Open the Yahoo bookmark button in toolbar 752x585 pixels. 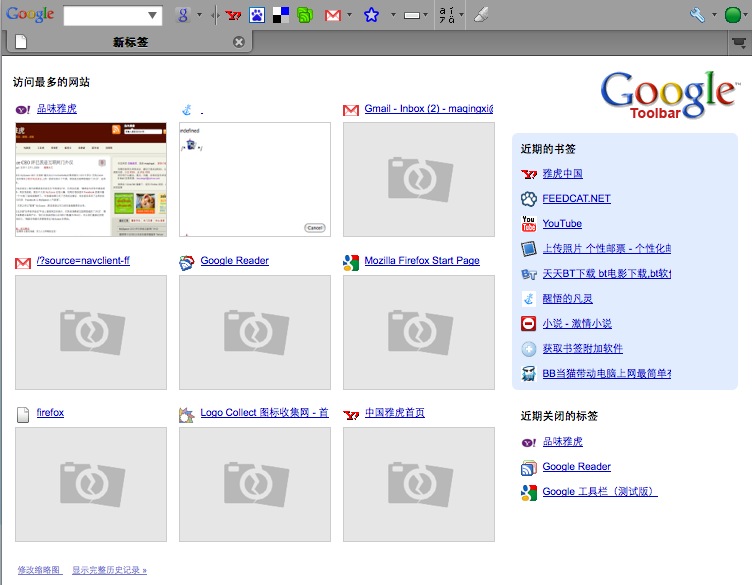pos(234,15)
